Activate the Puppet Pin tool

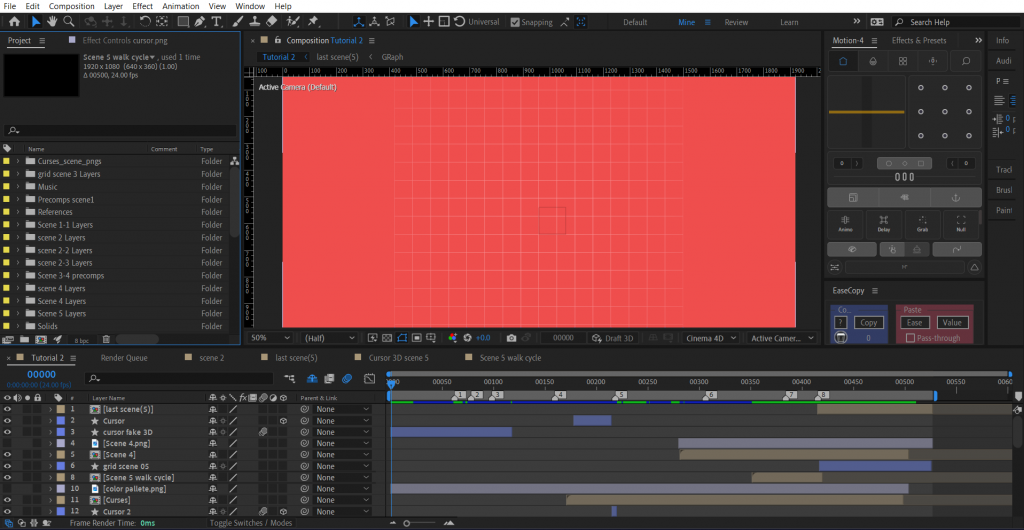point(311,21)
